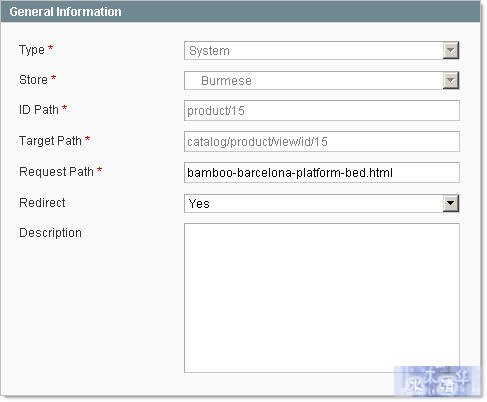Screen dimensions: 487x402
Task: Click the Request Path label
Action: (56, 172)
